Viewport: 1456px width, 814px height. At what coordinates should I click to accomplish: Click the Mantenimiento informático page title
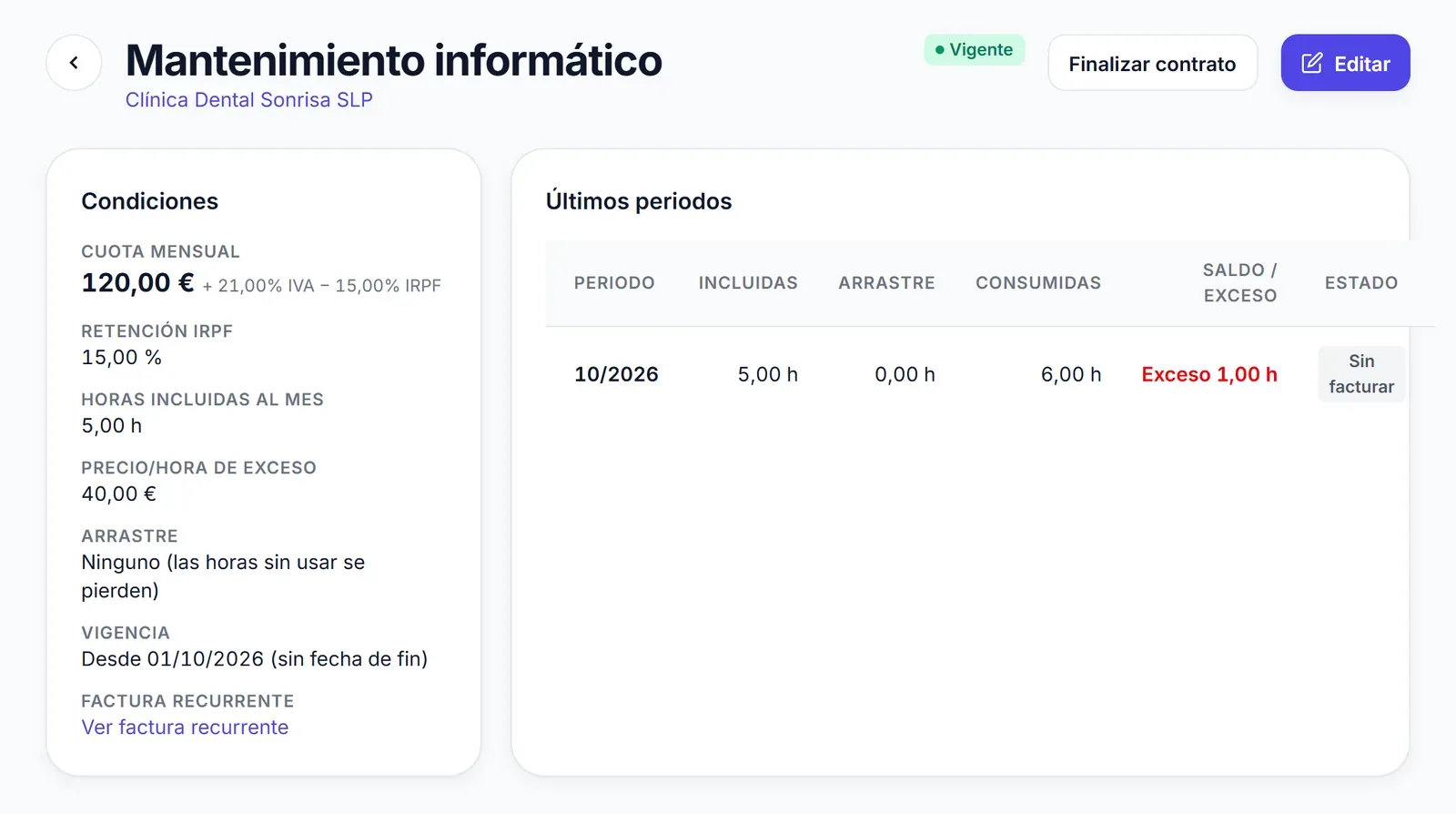coord(394,61)
